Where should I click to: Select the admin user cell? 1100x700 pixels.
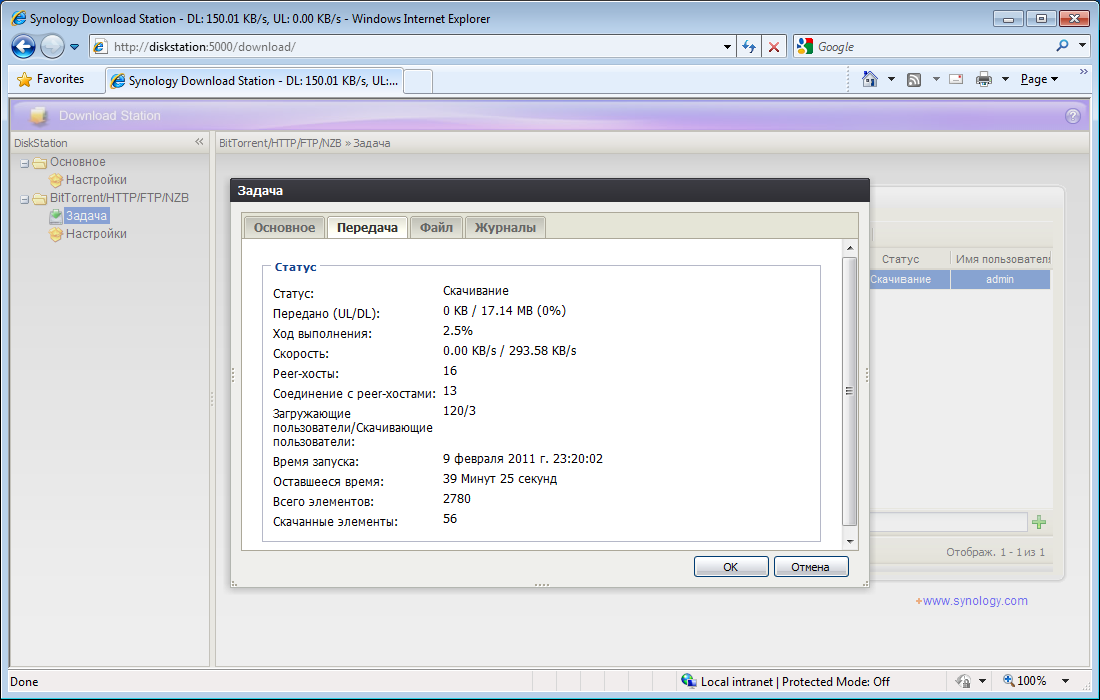[1000, 279]
